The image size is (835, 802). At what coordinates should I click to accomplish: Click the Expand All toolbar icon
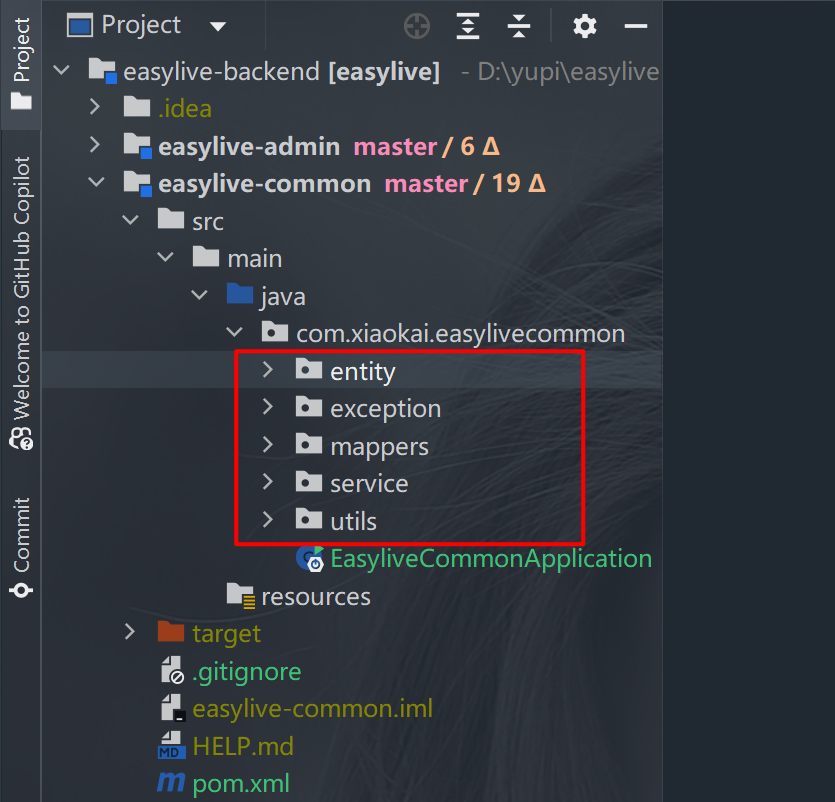coord(468,26)
